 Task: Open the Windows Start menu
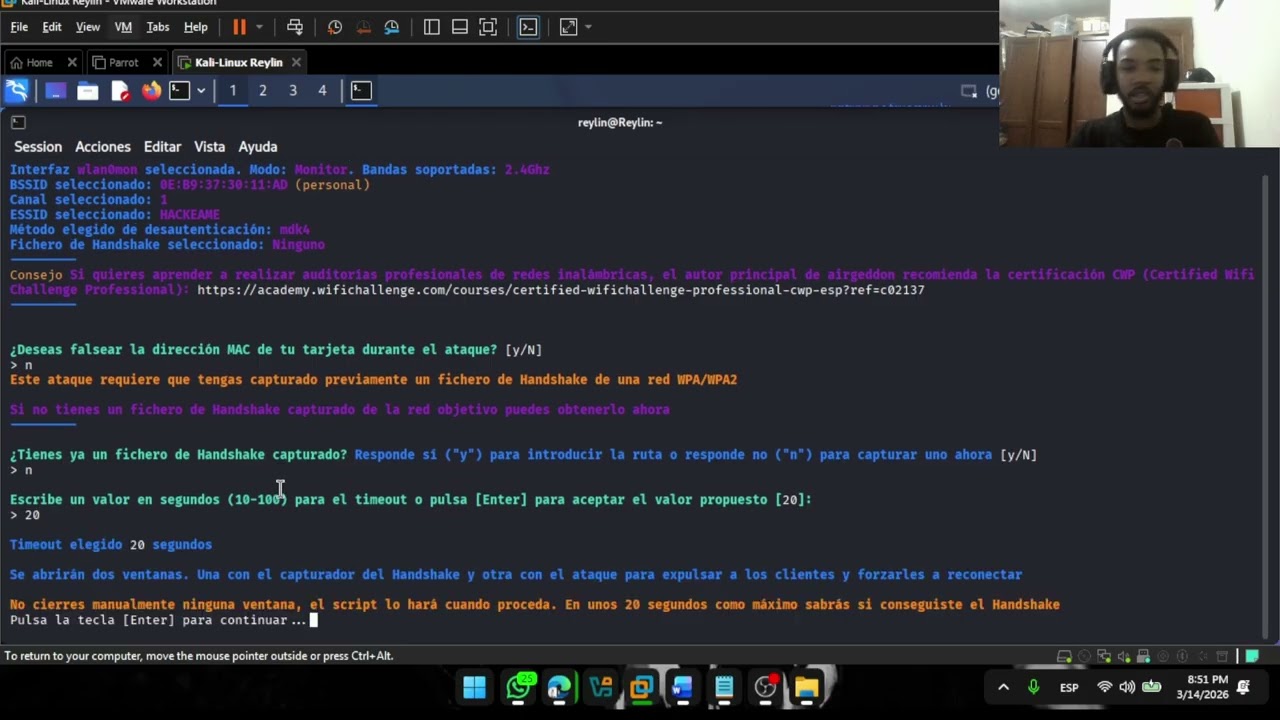tap(474, 688)
